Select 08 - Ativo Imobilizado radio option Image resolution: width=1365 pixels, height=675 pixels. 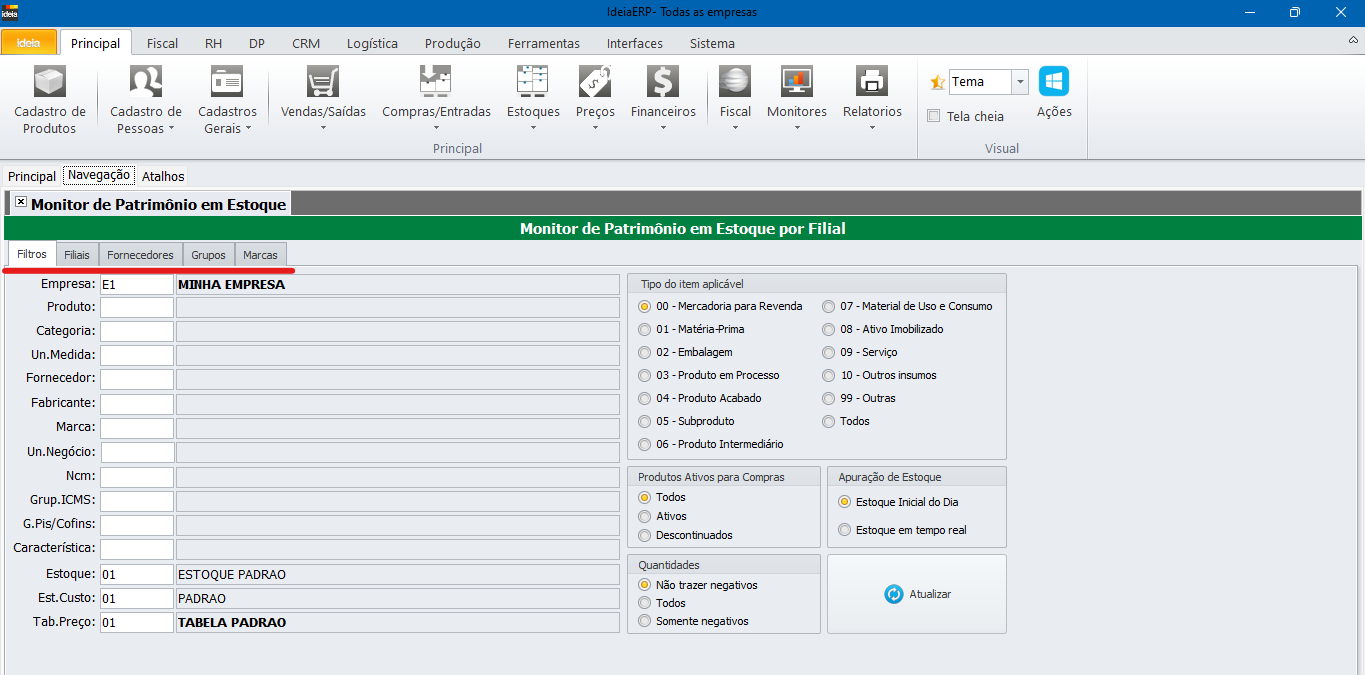(828, 329)
